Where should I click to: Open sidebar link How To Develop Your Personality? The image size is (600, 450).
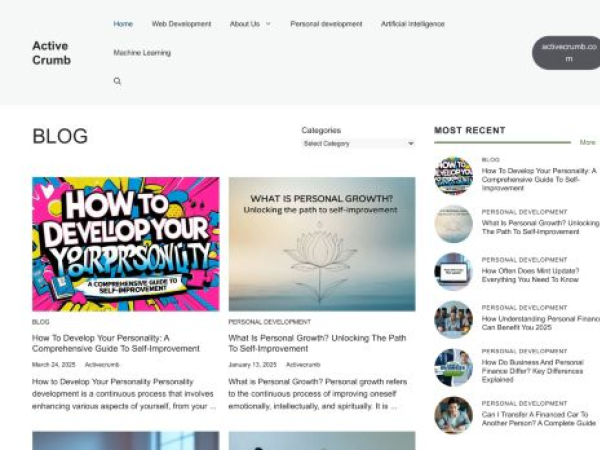[539, 179]
